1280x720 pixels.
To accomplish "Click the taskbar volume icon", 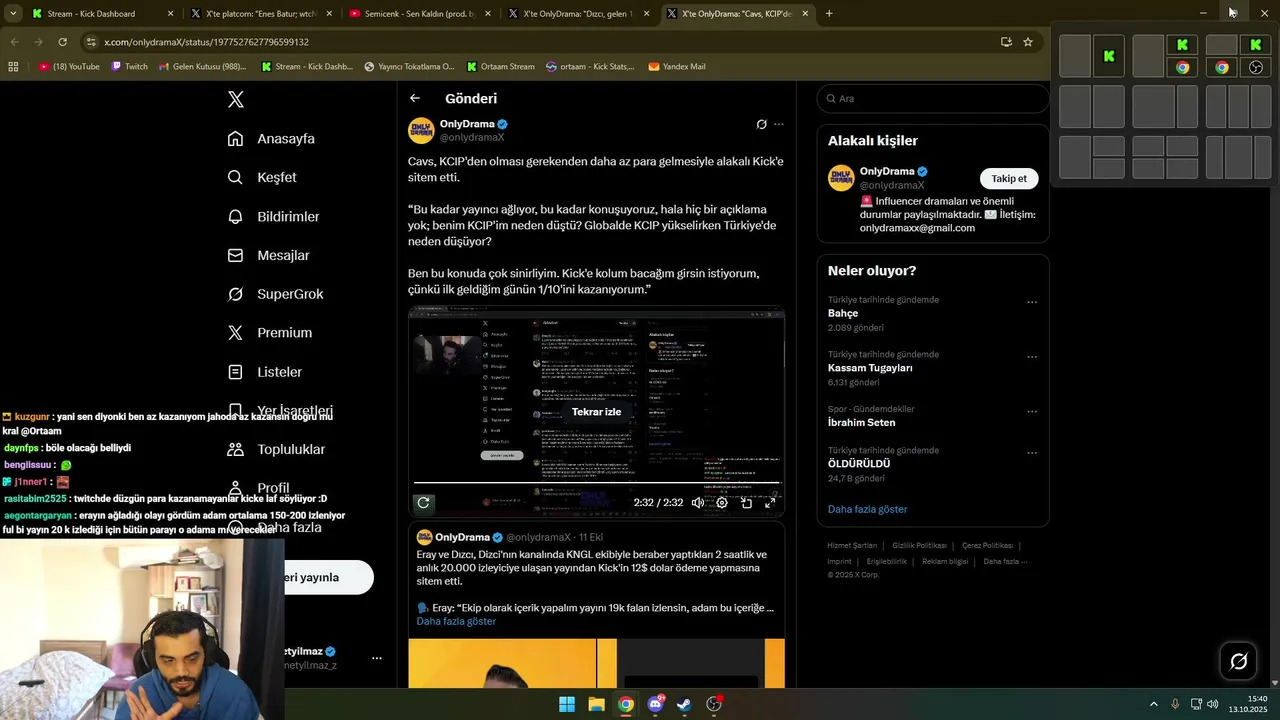I will click(1213, 704).
